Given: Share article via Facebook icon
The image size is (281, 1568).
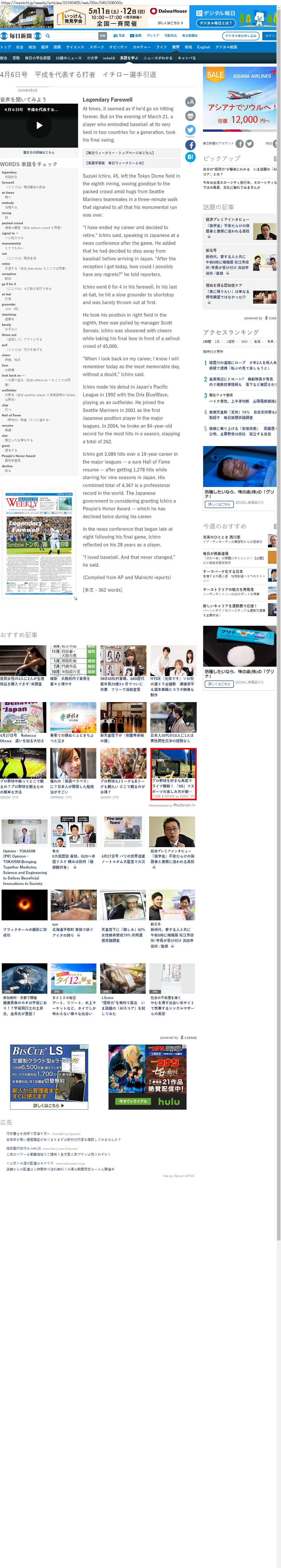Looking at the screenshot, I should (x=190, y=145).
